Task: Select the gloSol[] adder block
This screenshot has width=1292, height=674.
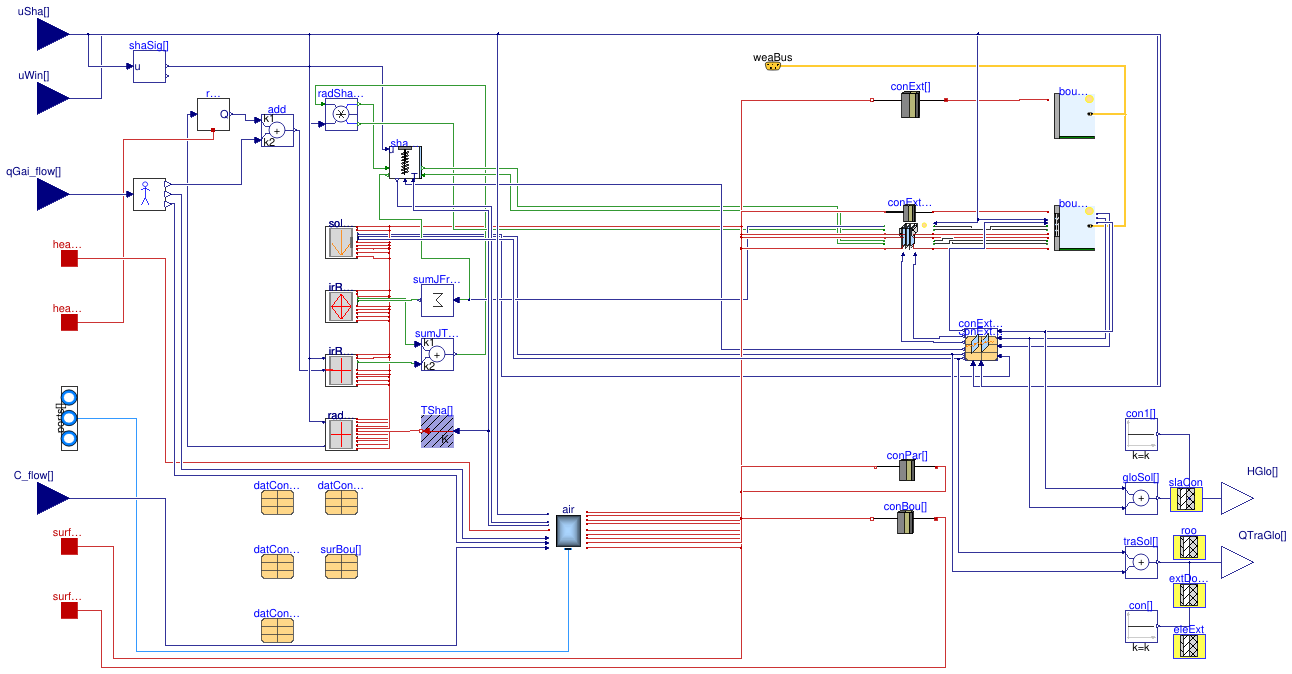Action: click(1141, 498)
